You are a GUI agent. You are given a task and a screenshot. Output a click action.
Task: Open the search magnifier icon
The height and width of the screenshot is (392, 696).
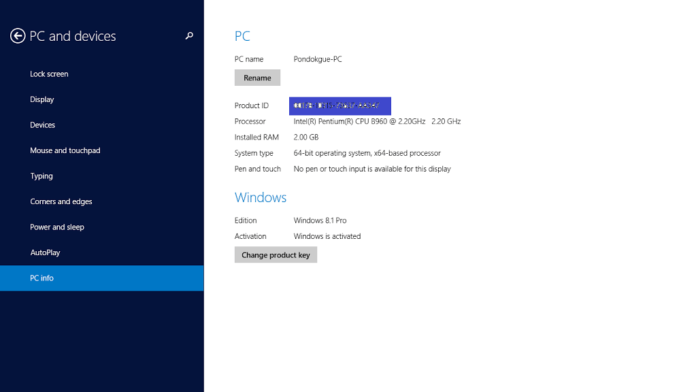pos(189,36)
